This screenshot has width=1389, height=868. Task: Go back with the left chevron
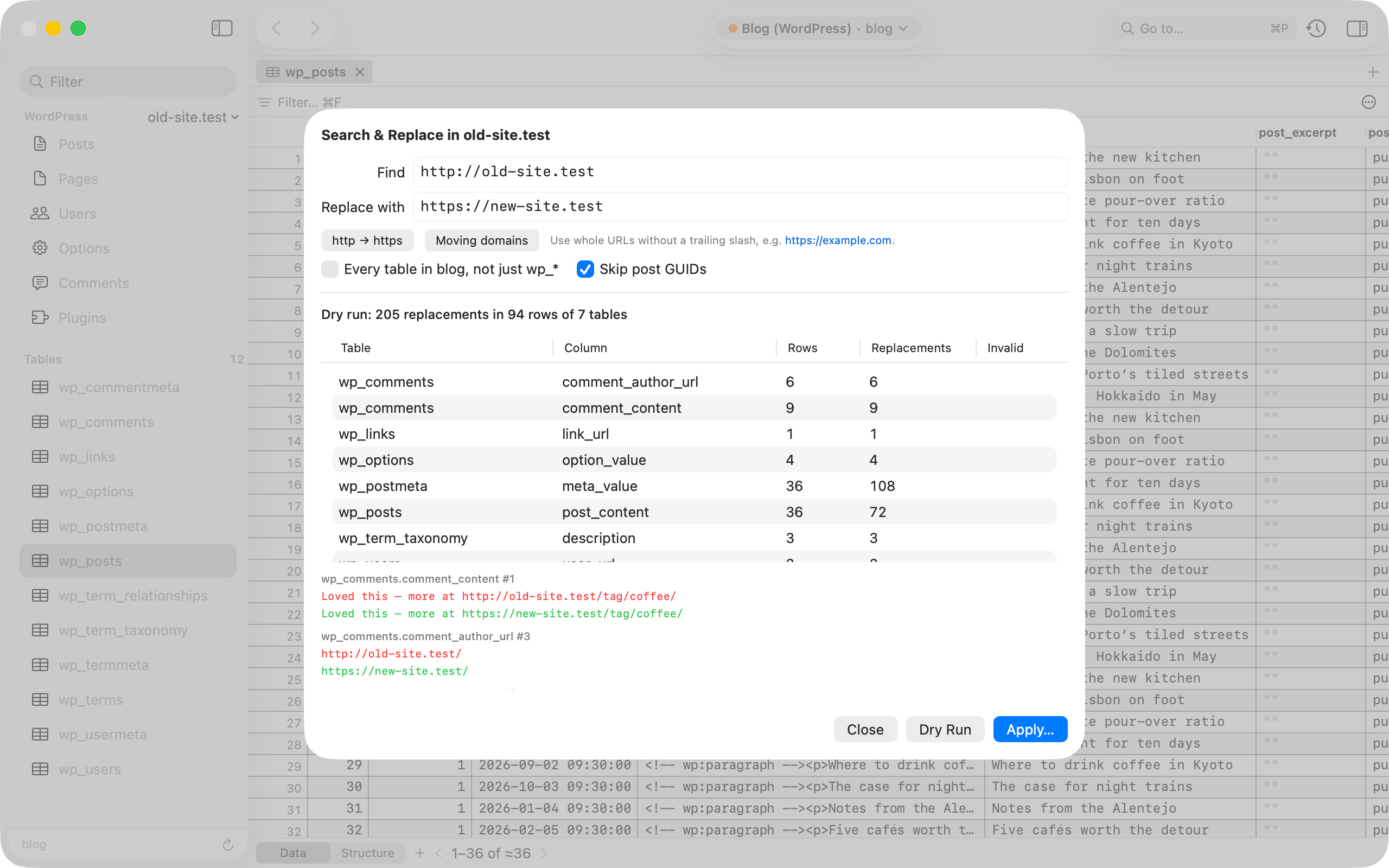pos(276,28)
